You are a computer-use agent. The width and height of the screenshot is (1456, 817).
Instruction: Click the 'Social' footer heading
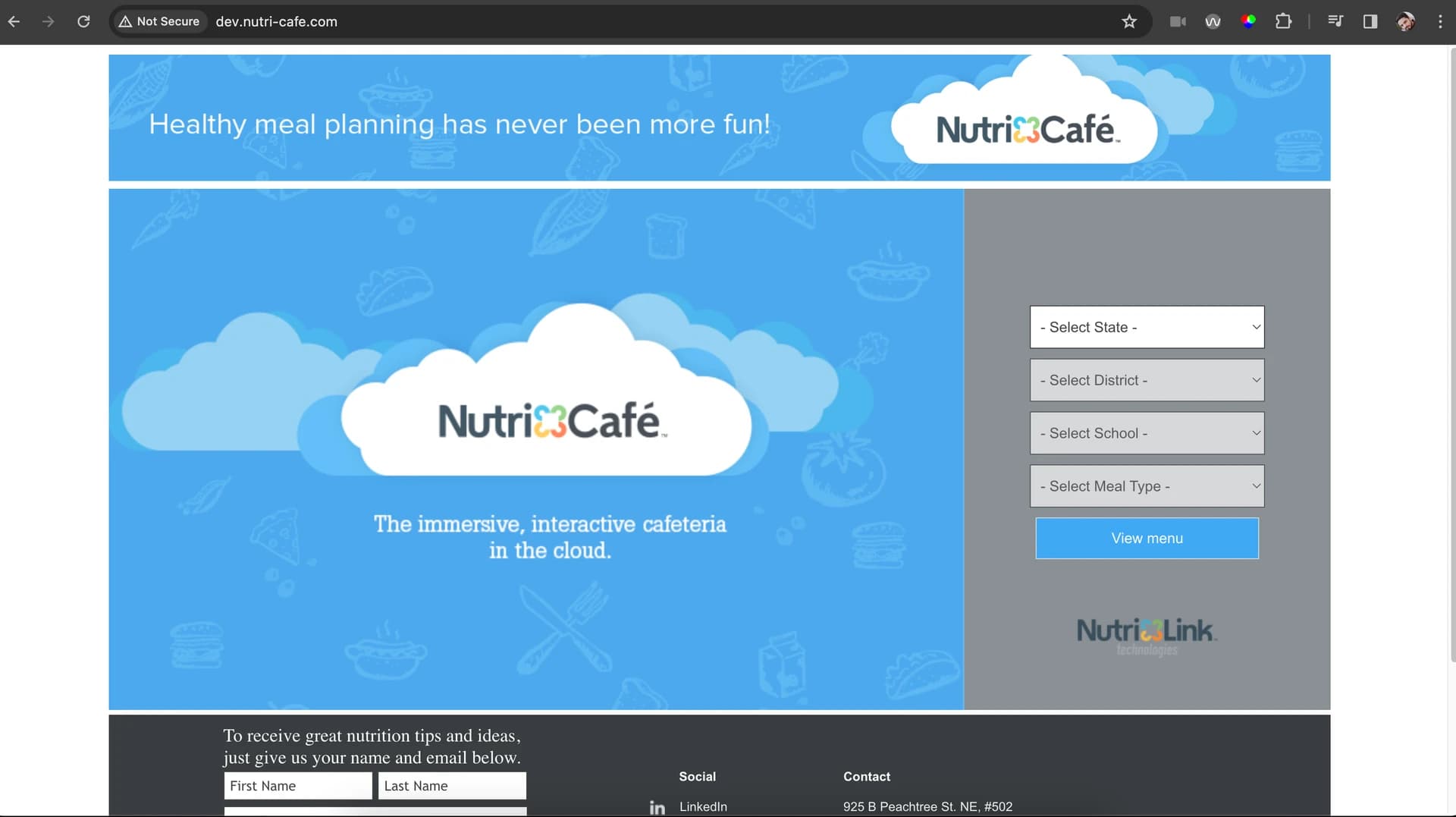pos(697,776)
